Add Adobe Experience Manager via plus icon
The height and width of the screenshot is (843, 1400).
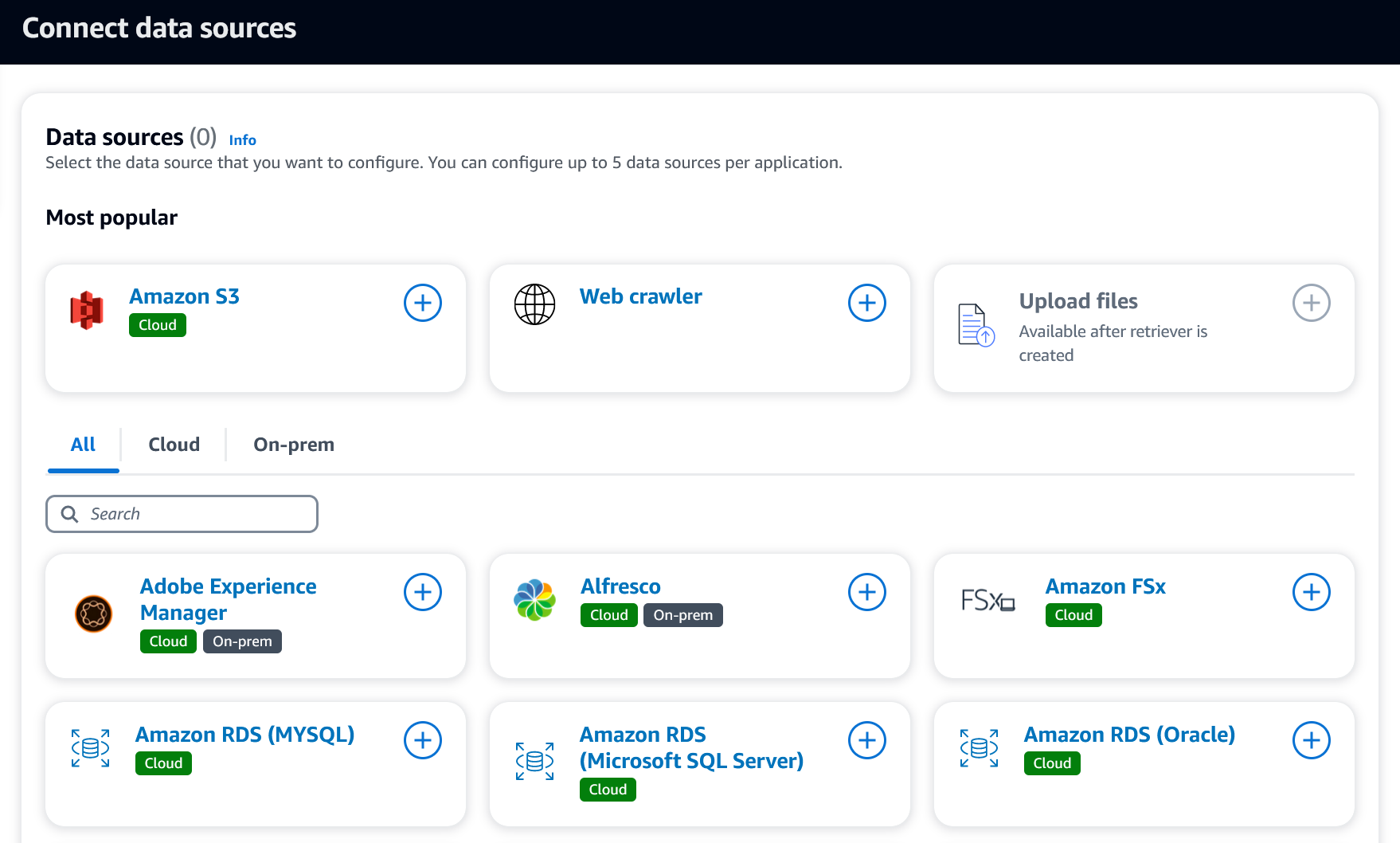423,592
